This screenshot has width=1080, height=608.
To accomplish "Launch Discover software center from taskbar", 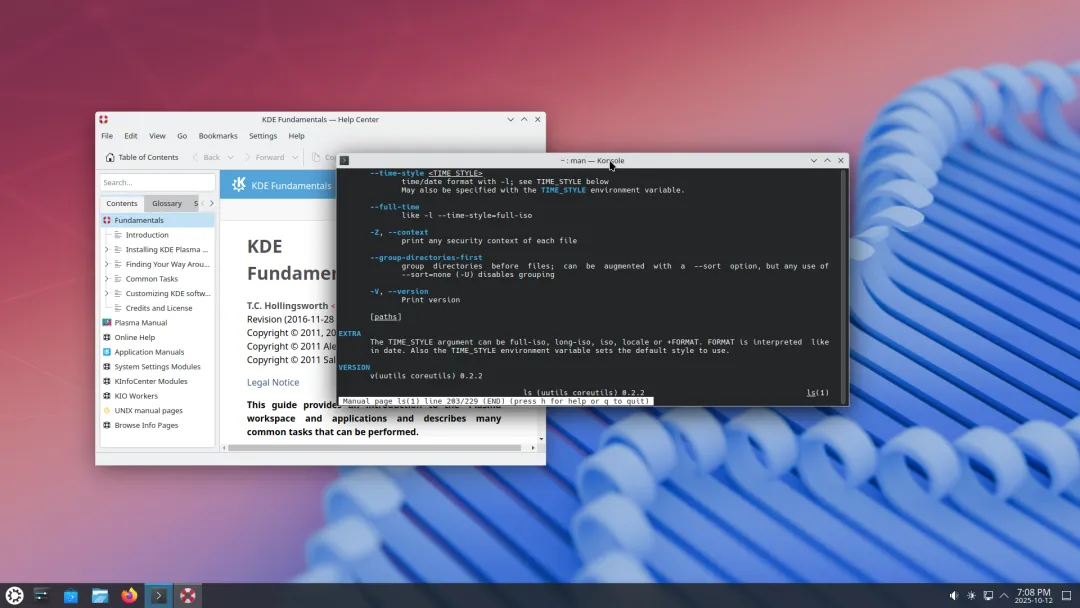I will point(71,596).
